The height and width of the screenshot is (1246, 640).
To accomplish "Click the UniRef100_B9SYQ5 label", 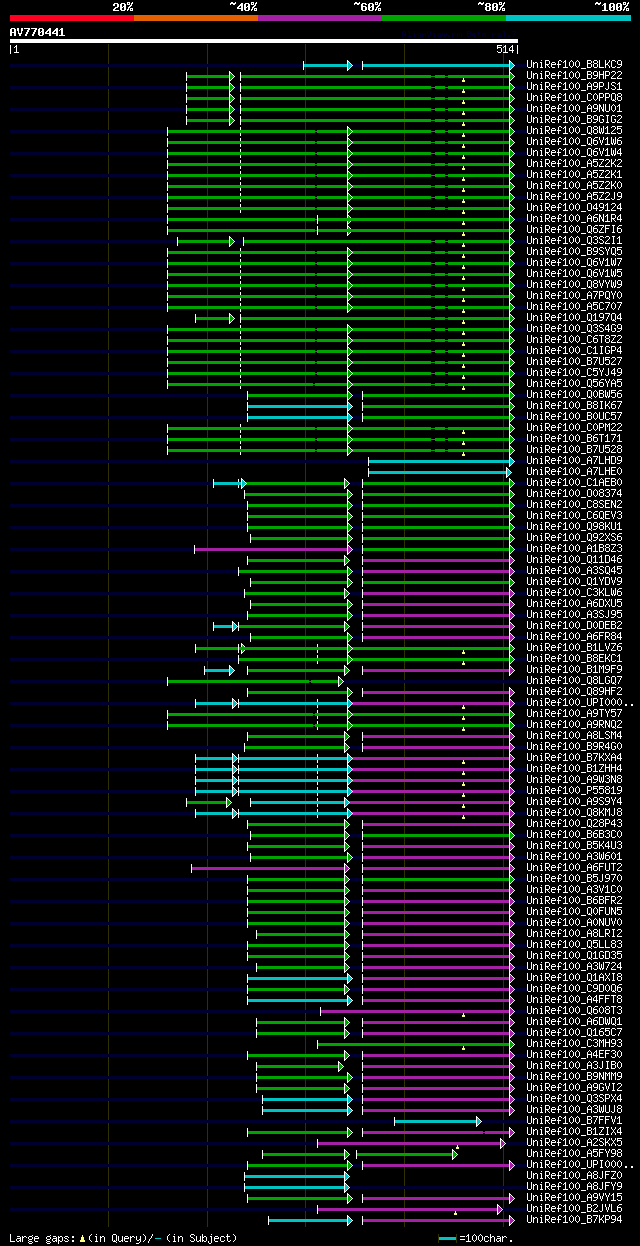I will 574,251.
